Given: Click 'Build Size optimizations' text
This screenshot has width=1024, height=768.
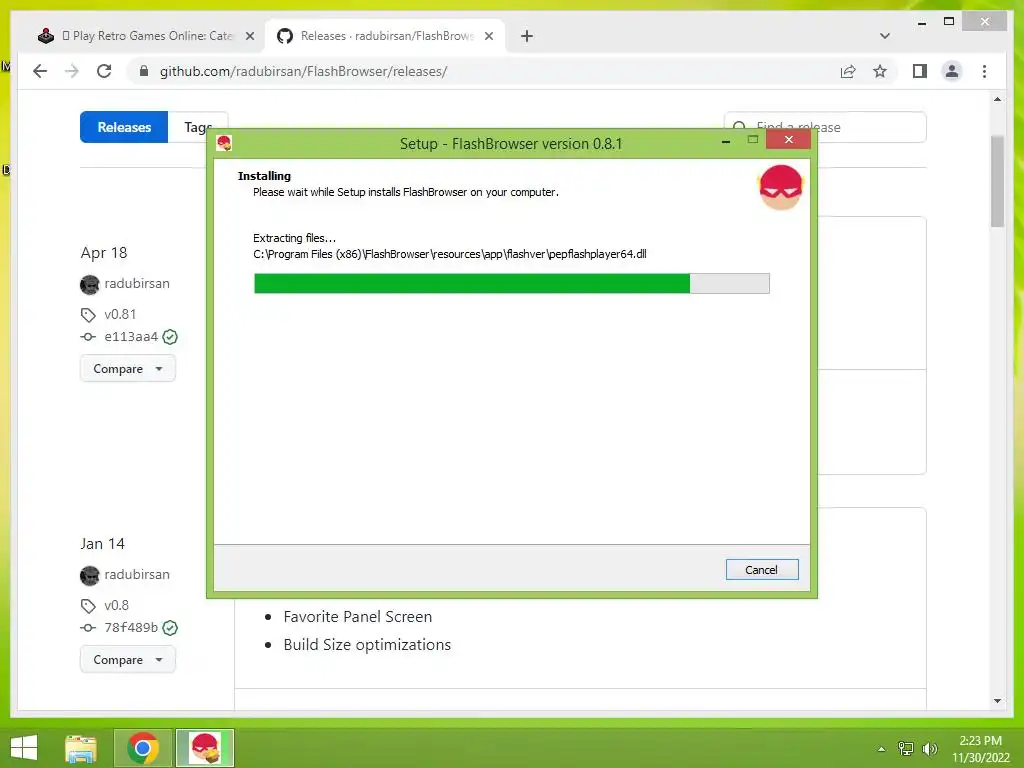Looking at the screenshot, I should (x=367, y=645).
